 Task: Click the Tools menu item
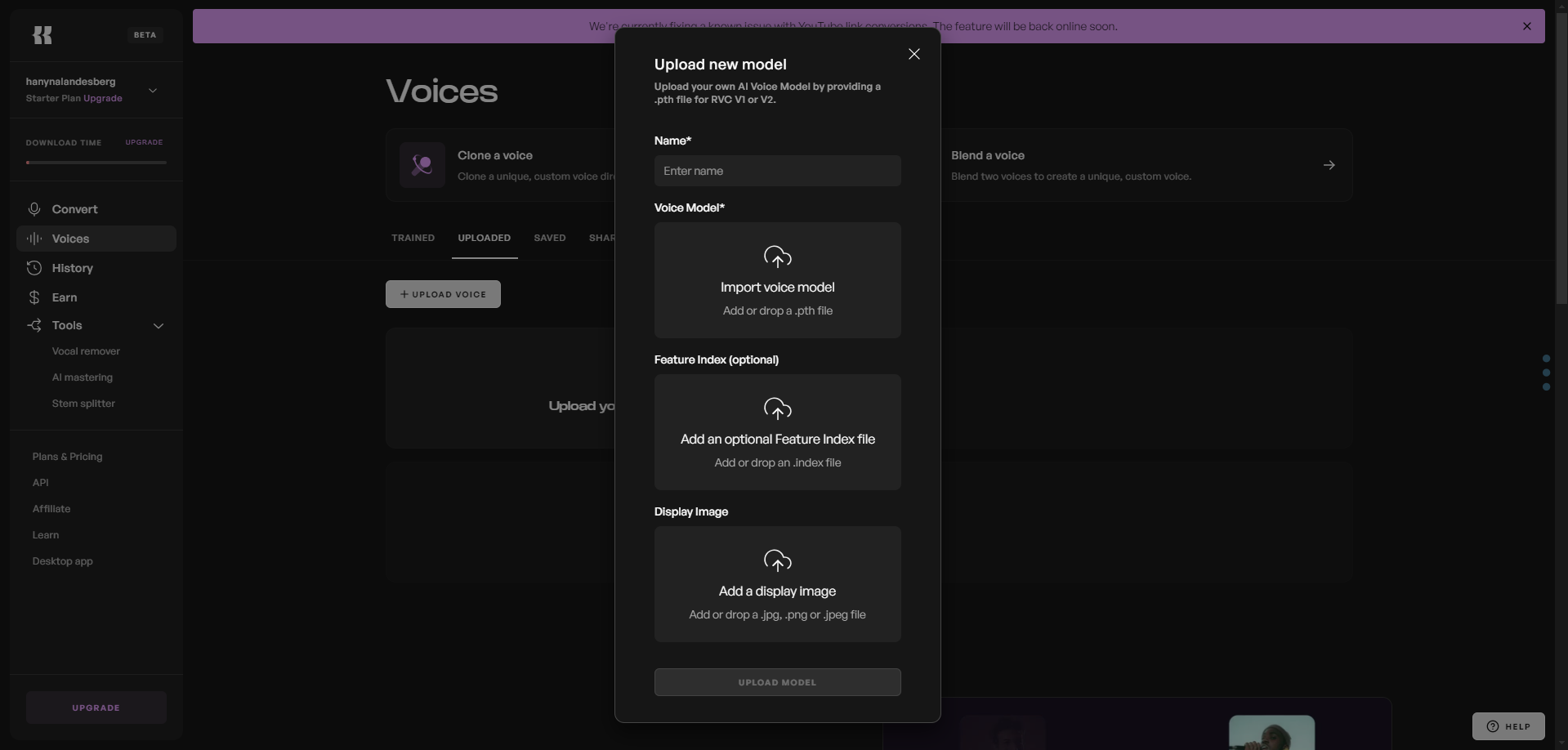point(96,325)
